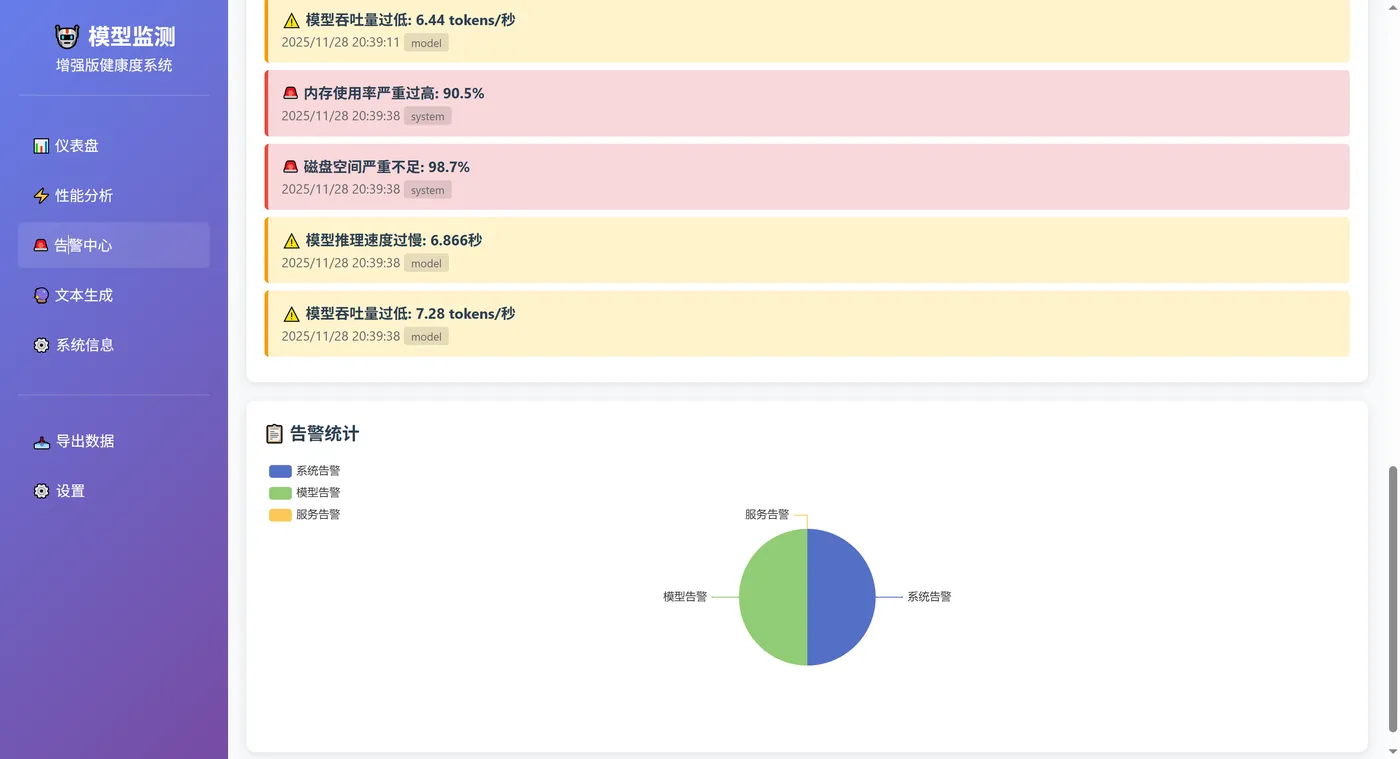Click the system tag on the 磁盘空间严重不足 alert
This screenshot has height=759, width=1400.
coord(427,190)
